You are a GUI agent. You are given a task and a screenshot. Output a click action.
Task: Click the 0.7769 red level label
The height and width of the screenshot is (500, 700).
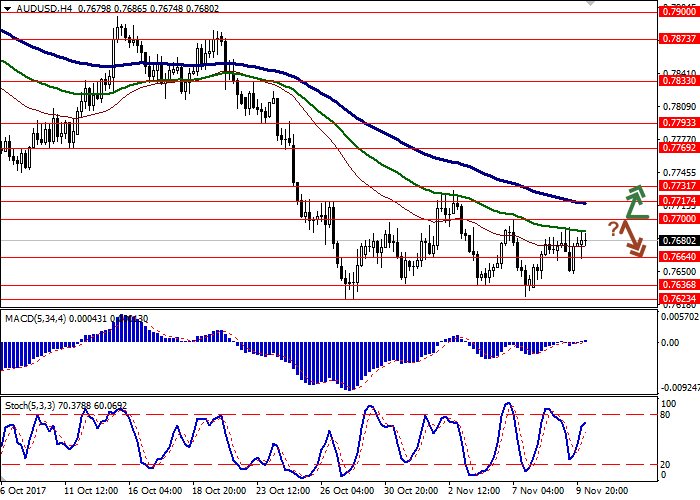pyautogui.click(x=678, y=147)
